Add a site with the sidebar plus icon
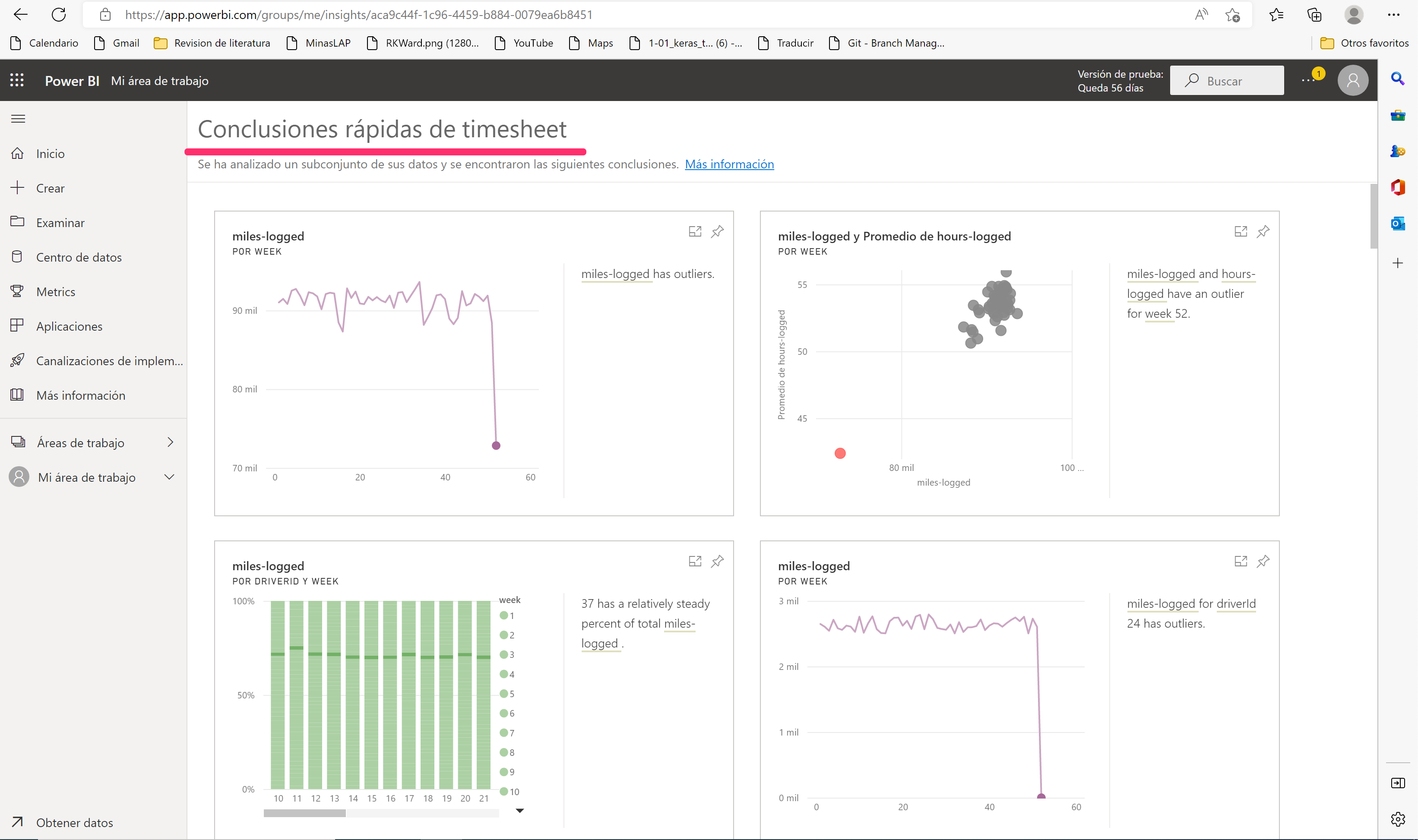1418x840 pixels. [1398, 262]
